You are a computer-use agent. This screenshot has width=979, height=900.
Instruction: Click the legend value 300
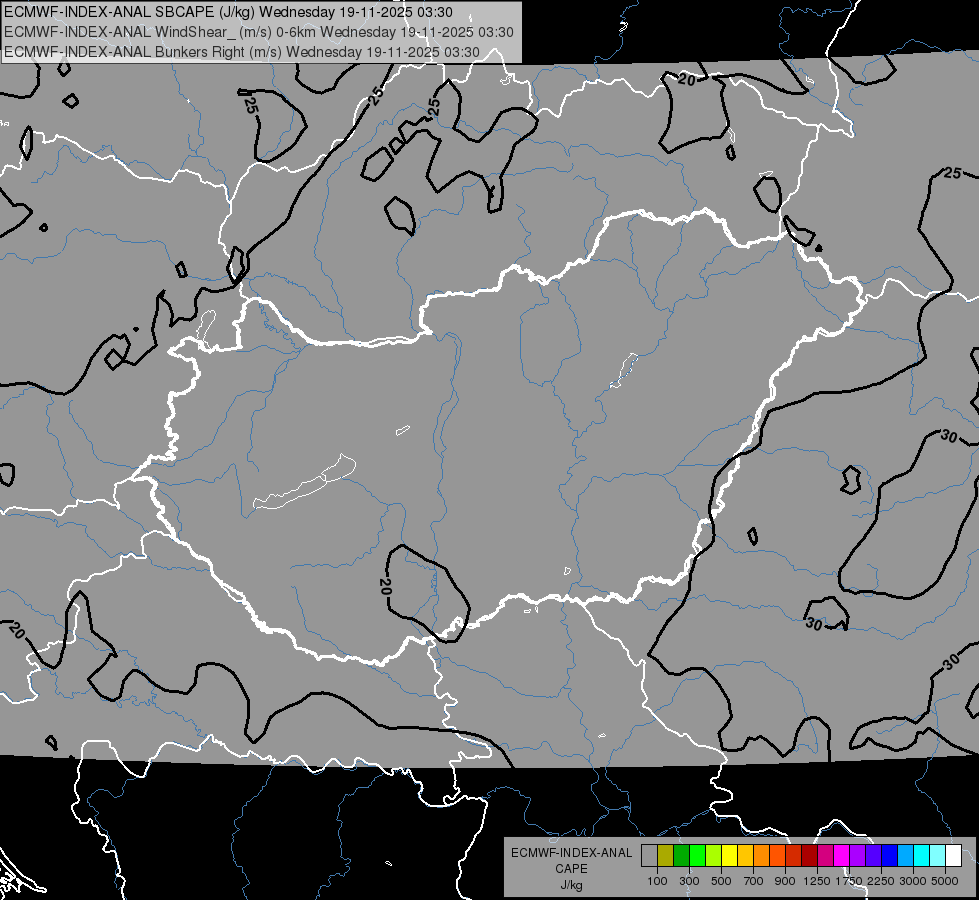(x=689, y=881)
